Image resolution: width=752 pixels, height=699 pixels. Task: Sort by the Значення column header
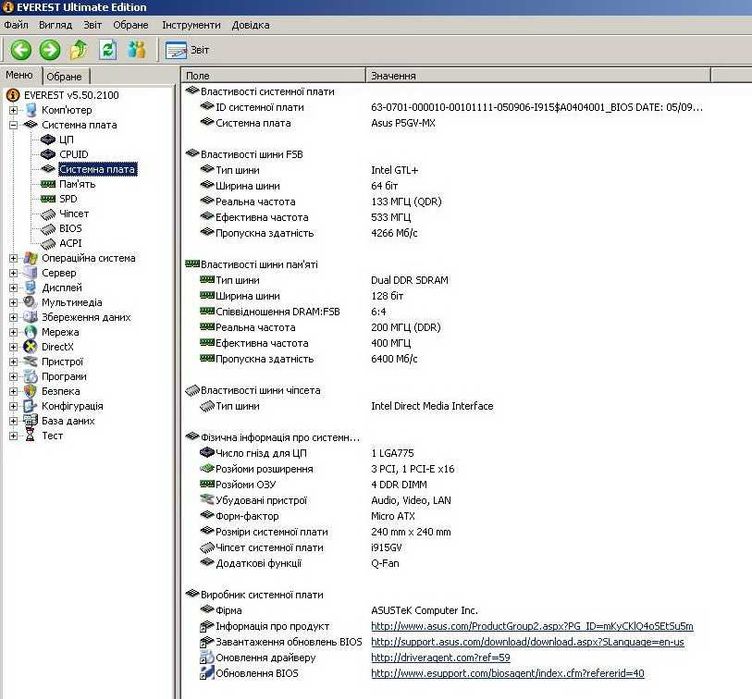[x=538, y=76]
